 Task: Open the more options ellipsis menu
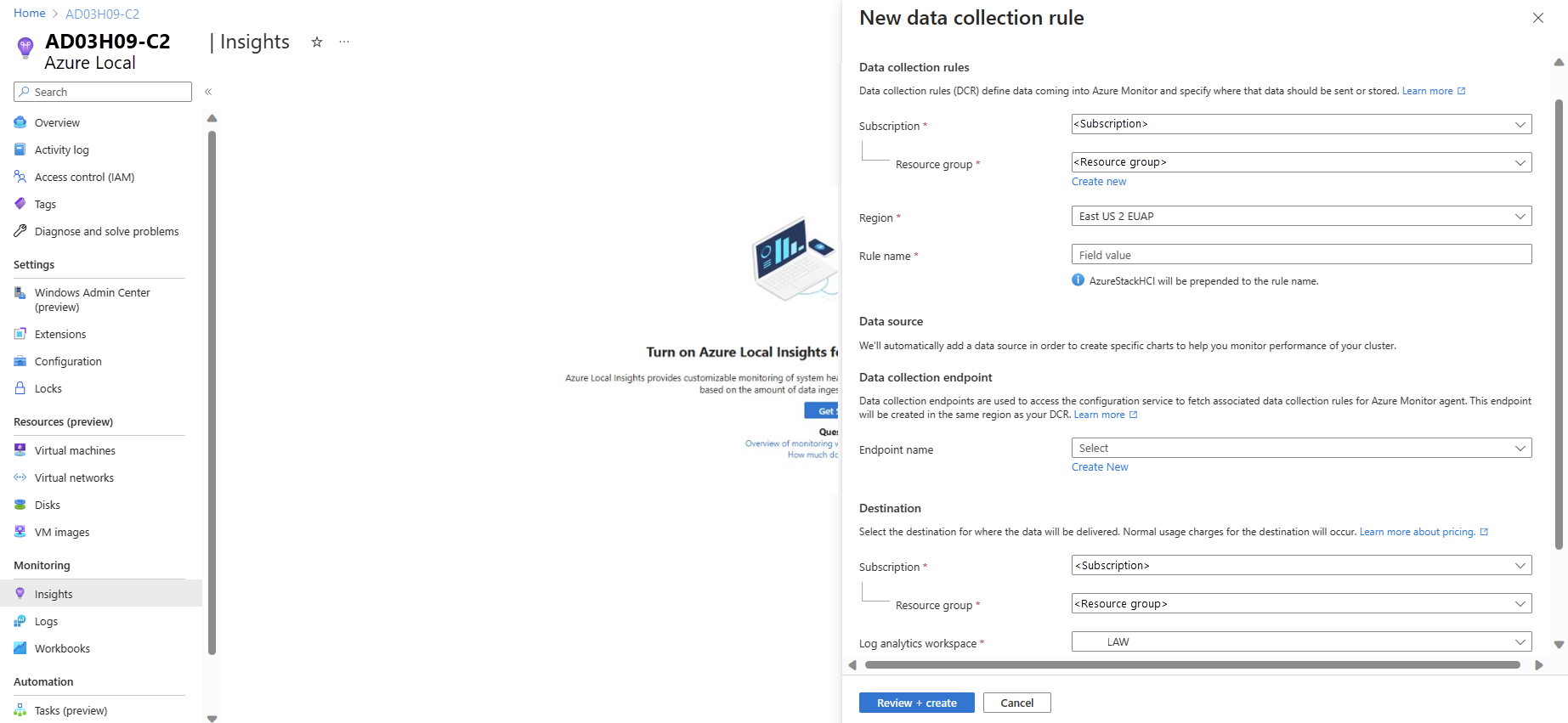click(344, 42)
